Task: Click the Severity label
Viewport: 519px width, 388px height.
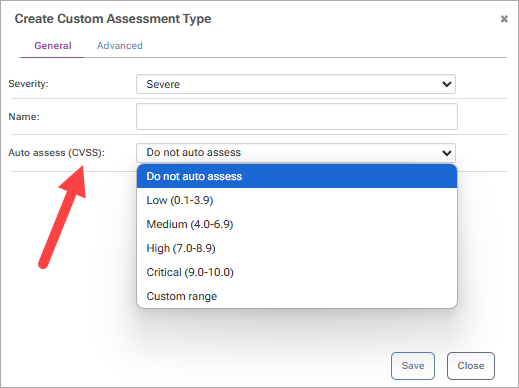Action: point(28,84)
